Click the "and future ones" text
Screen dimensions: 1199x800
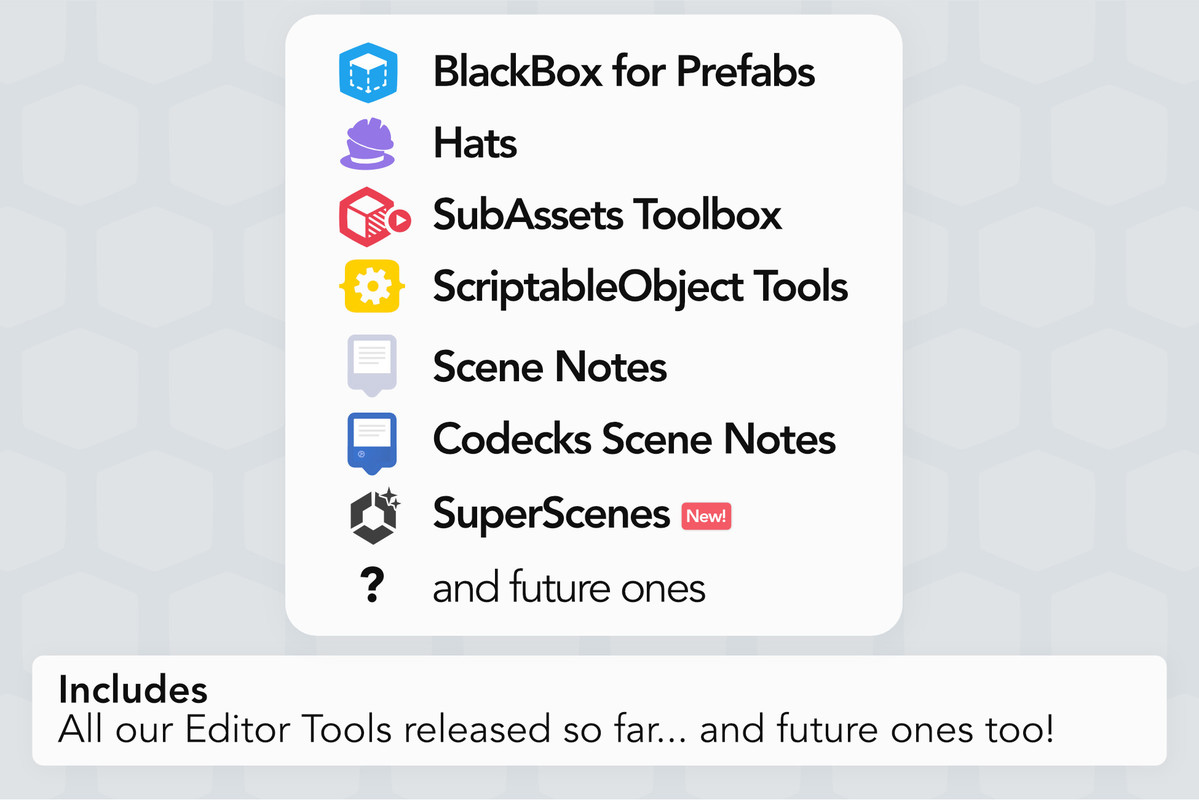(x=569, y=588)
